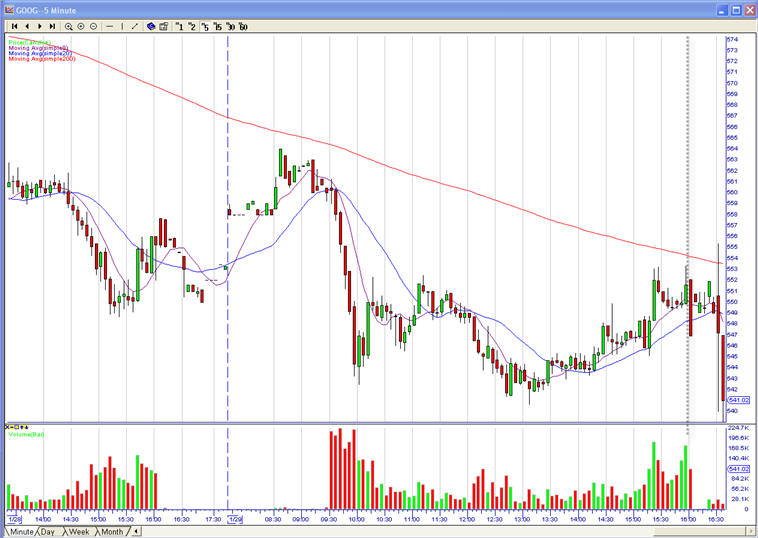This screenshot has height=538, width=758.
Task: Switch to the 1 minute interval button
Action: tap(180, 26)
